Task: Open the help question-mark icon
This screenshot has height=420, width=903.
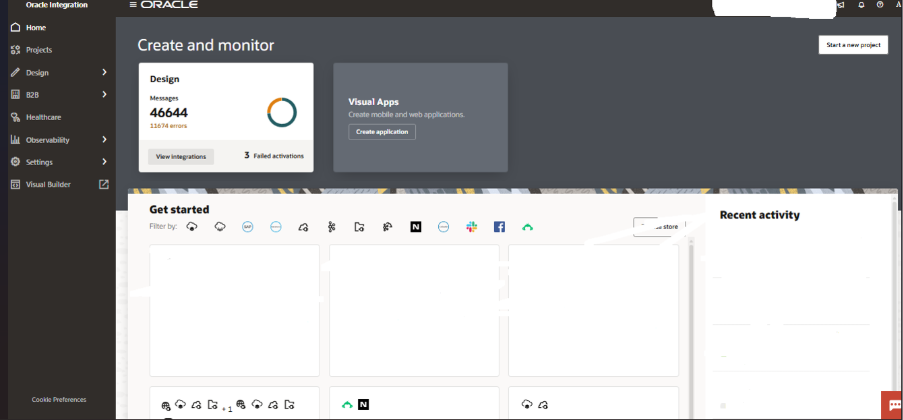Action: (x=880, y=5)
